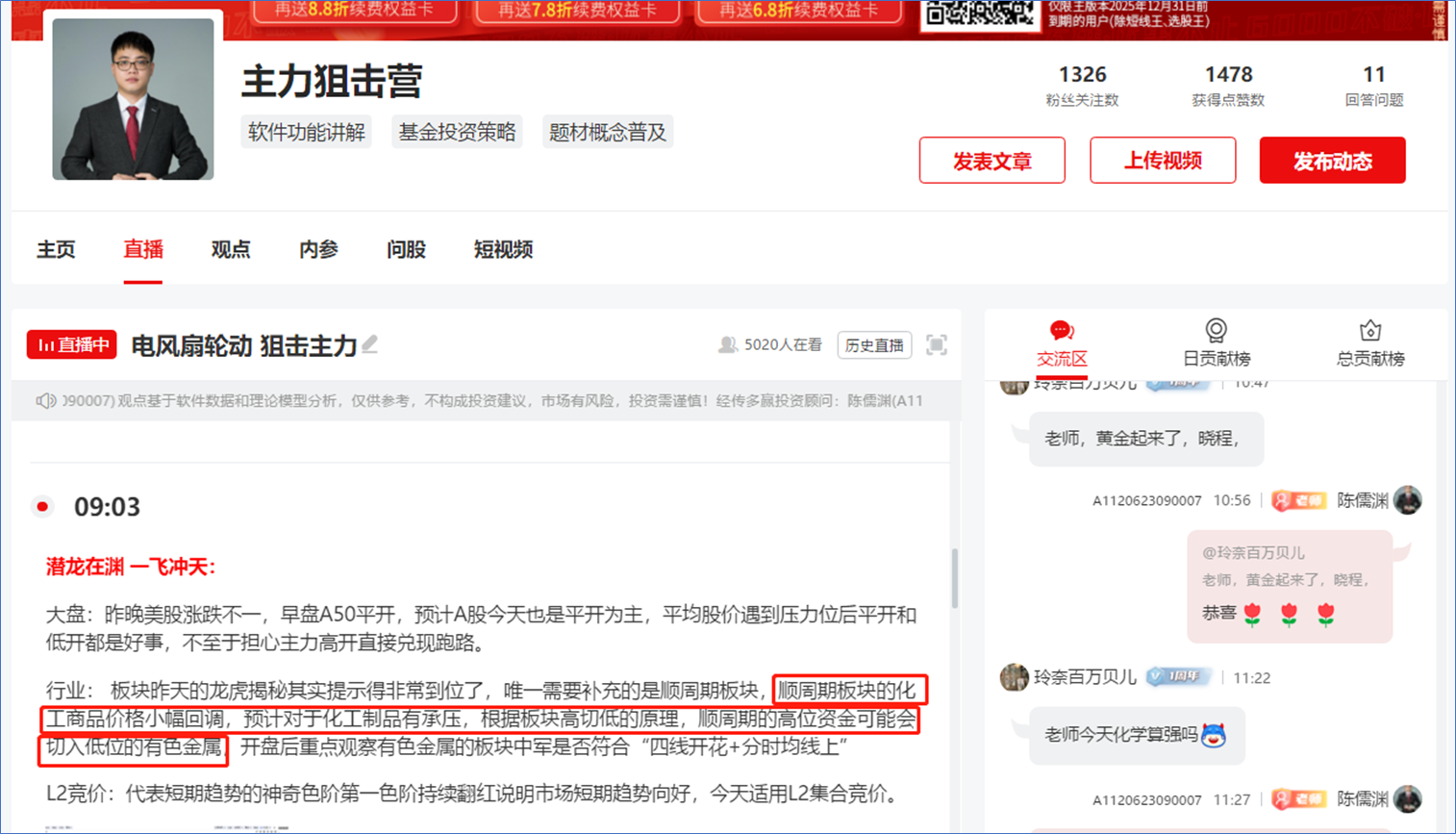
Task: Click the 5020人在看 viewer count text
Action: [x=783, y=345]
